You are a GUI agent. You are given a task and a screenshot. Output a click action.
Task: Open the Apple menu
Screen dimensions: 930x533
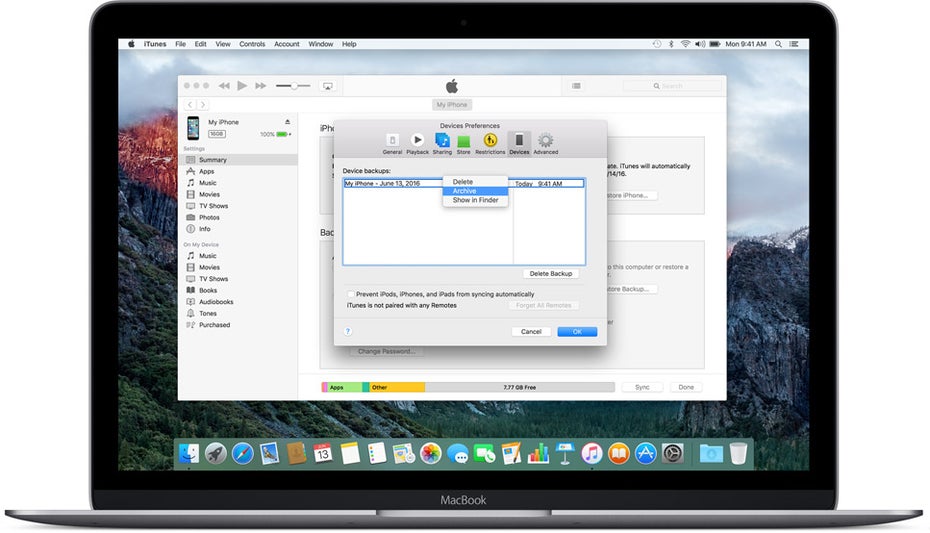click(131, 44)
